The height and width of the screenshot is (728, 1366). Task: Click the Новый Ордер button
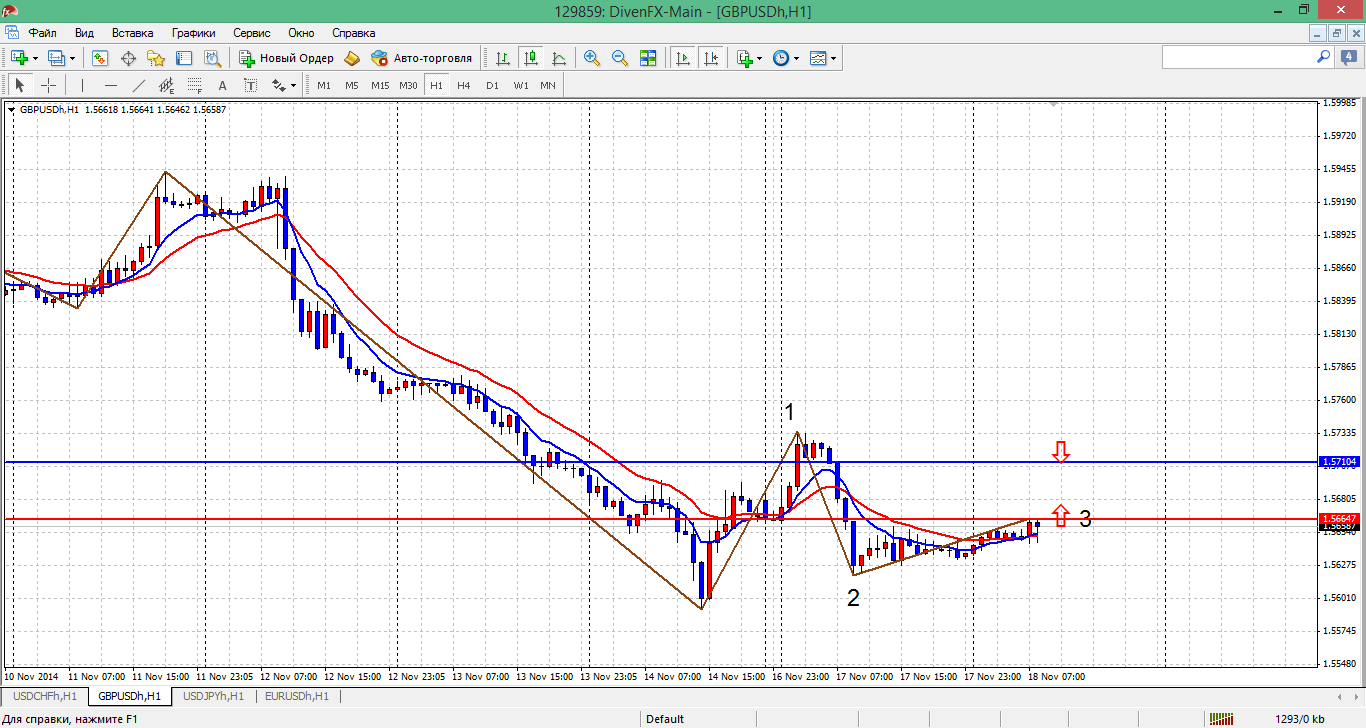286,58
